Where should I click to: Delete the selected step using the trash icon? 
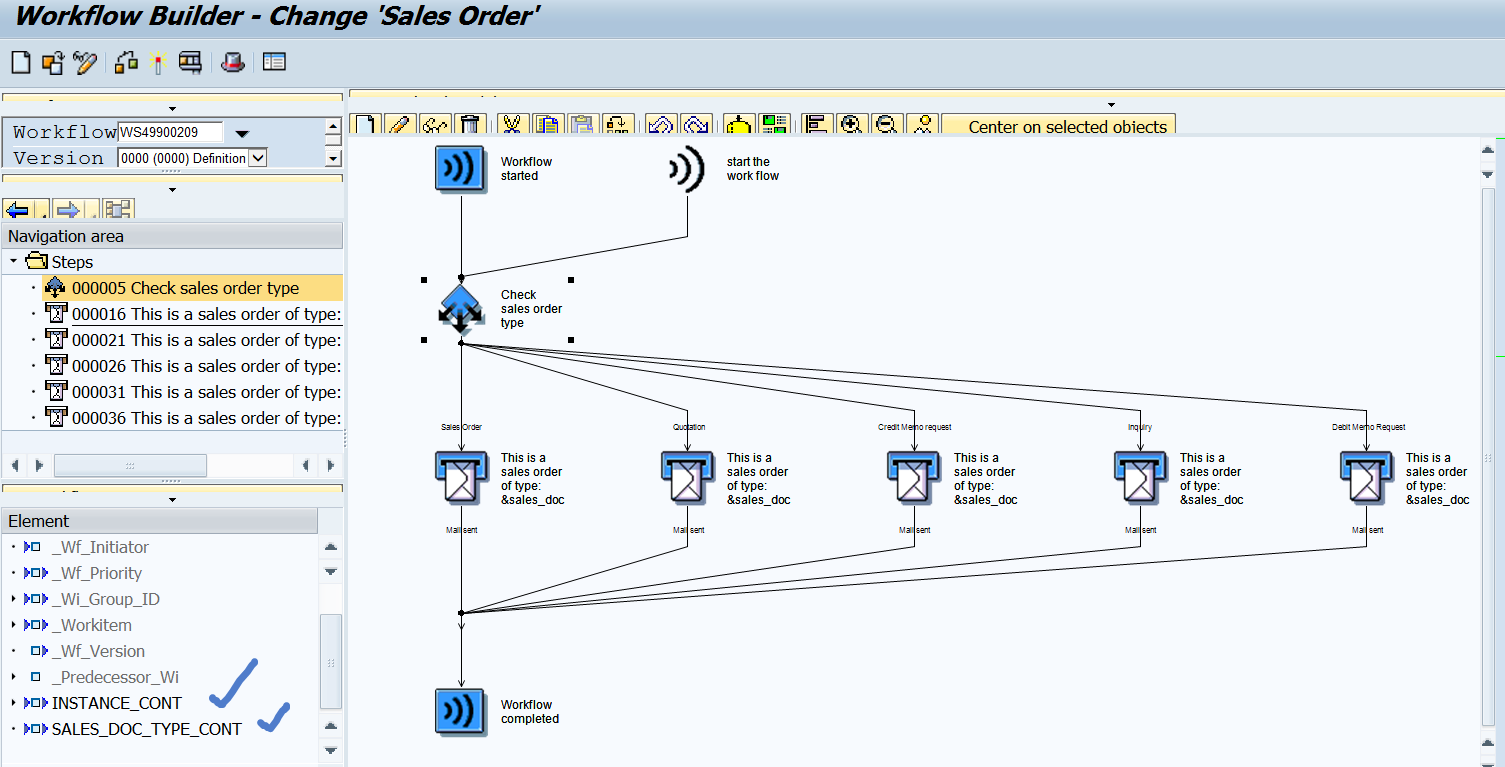click(471, 123)
